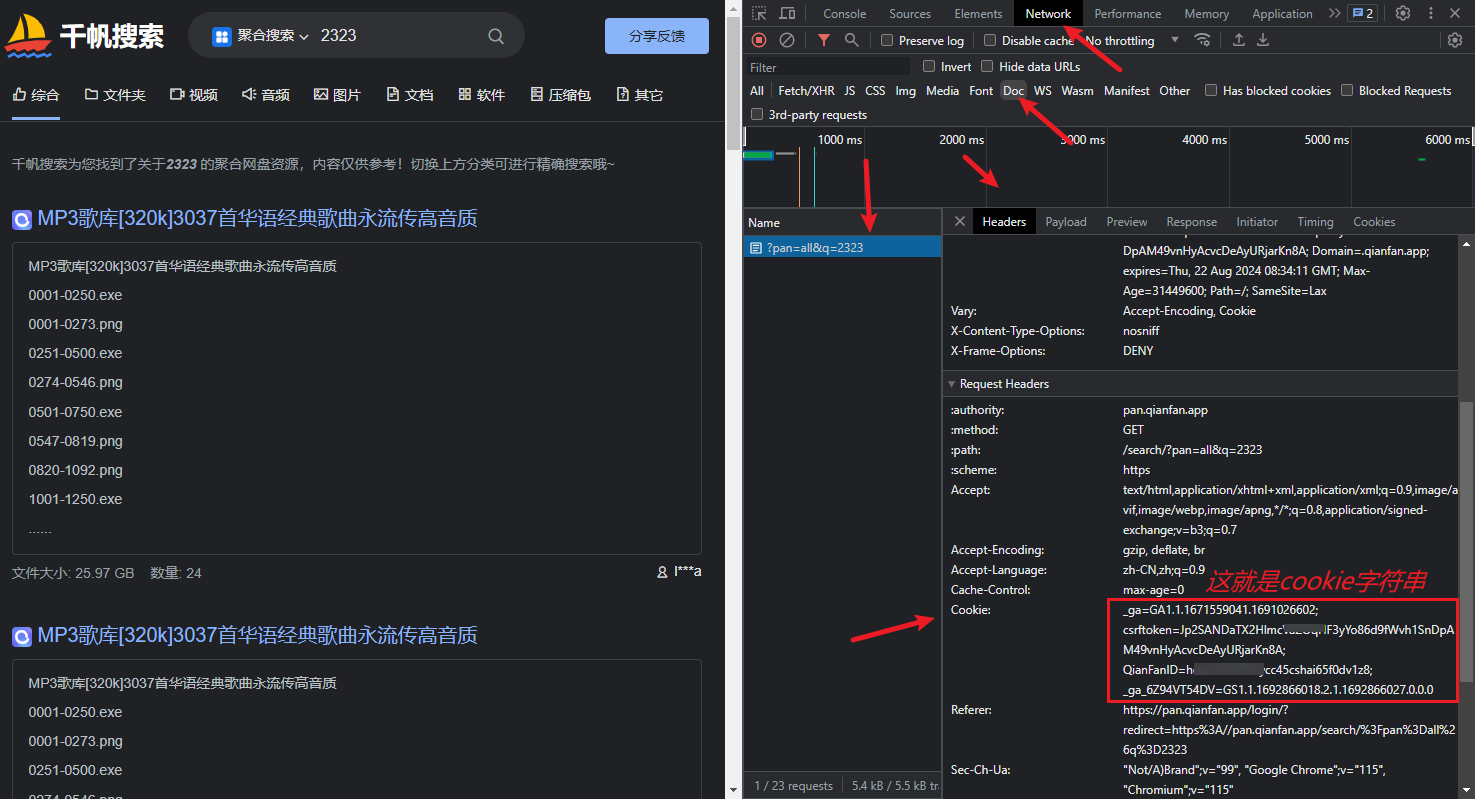Filter requests by WS type
This screenshot has height=799, width=1475.
1043,90
